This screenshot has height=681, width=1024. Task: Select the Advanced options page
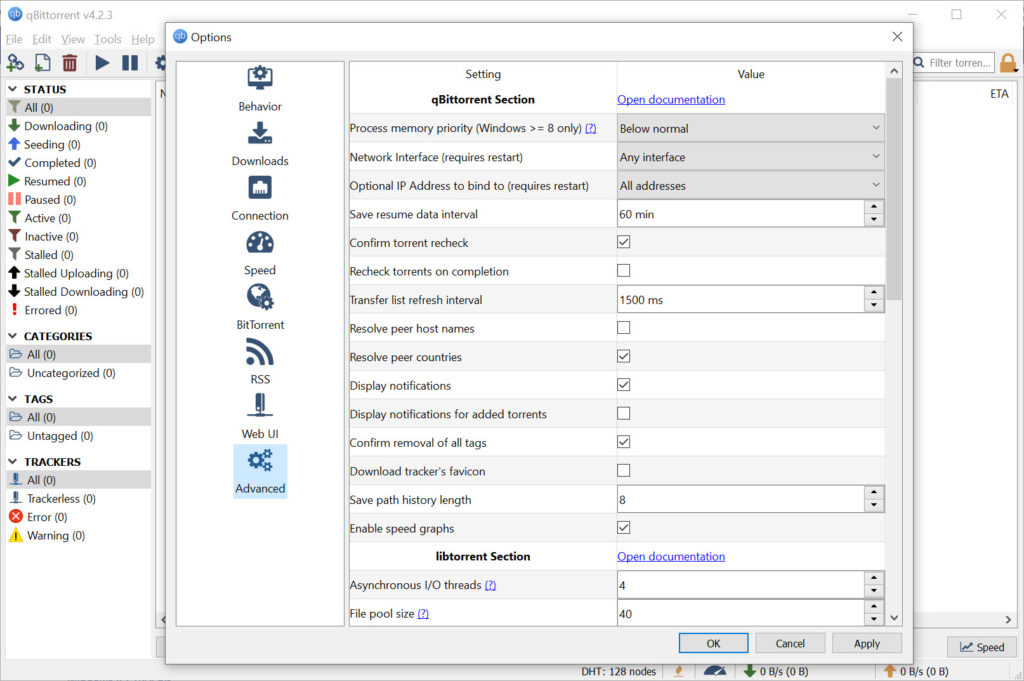[x=260, y=471]
